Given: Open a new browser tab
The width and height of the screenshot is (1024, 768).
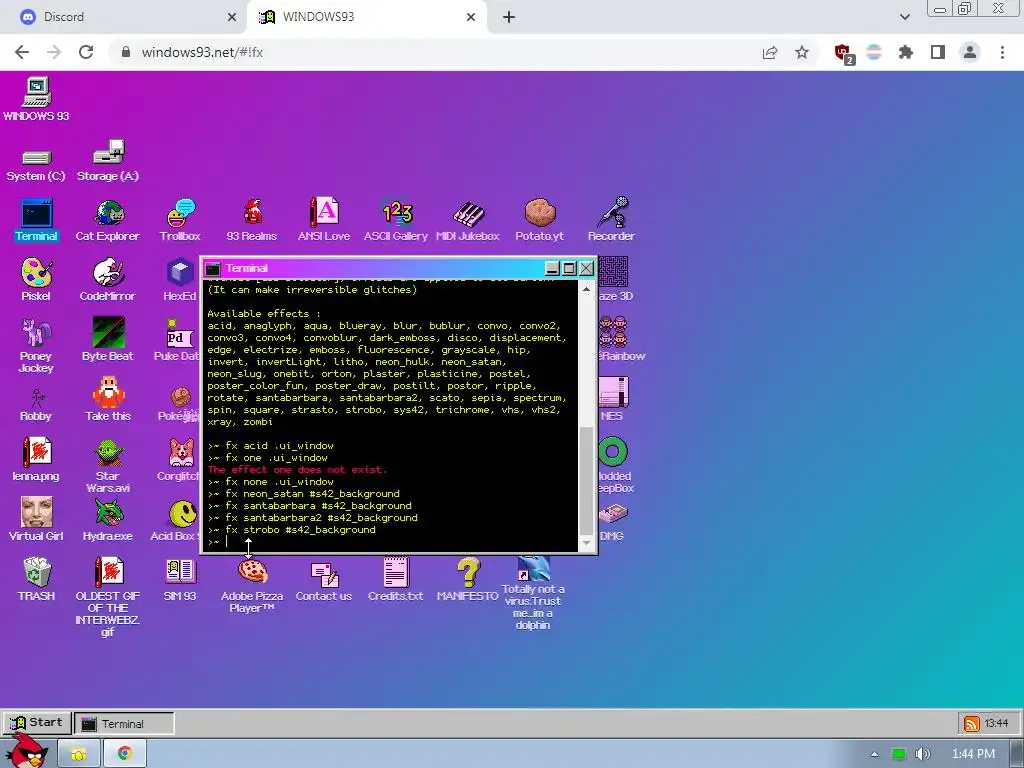Looking at the screenshot, I should [x=509, y=18].
